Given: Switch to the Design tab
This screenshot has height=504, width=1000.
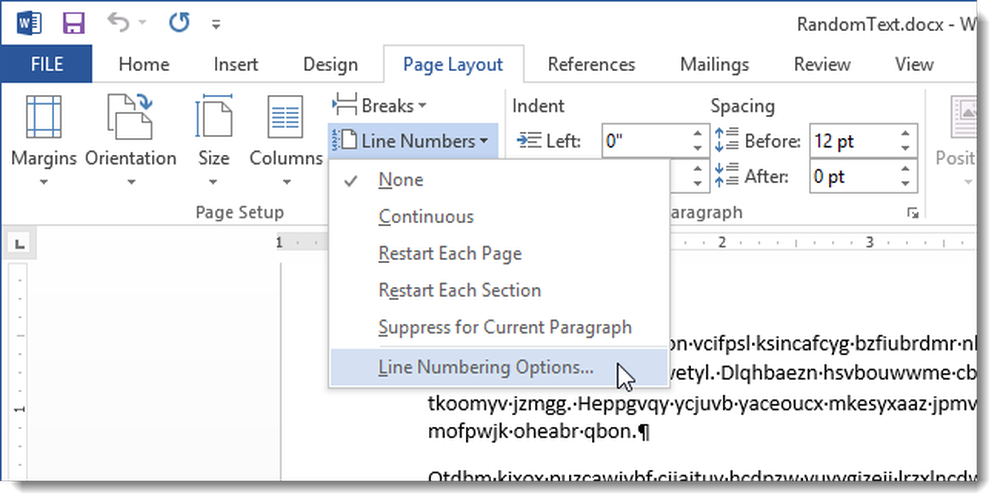Looking at the screenshot, I should [330, 64].
